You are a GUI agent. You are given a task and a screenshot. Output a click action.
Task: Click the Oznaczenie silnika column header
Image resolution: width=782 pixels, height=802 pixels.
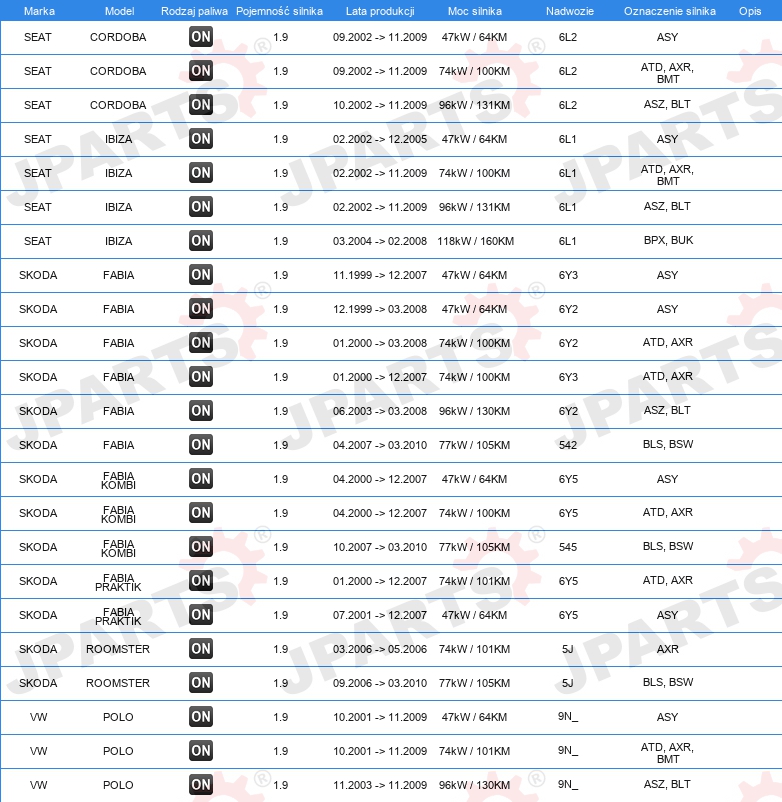(669, 11)
